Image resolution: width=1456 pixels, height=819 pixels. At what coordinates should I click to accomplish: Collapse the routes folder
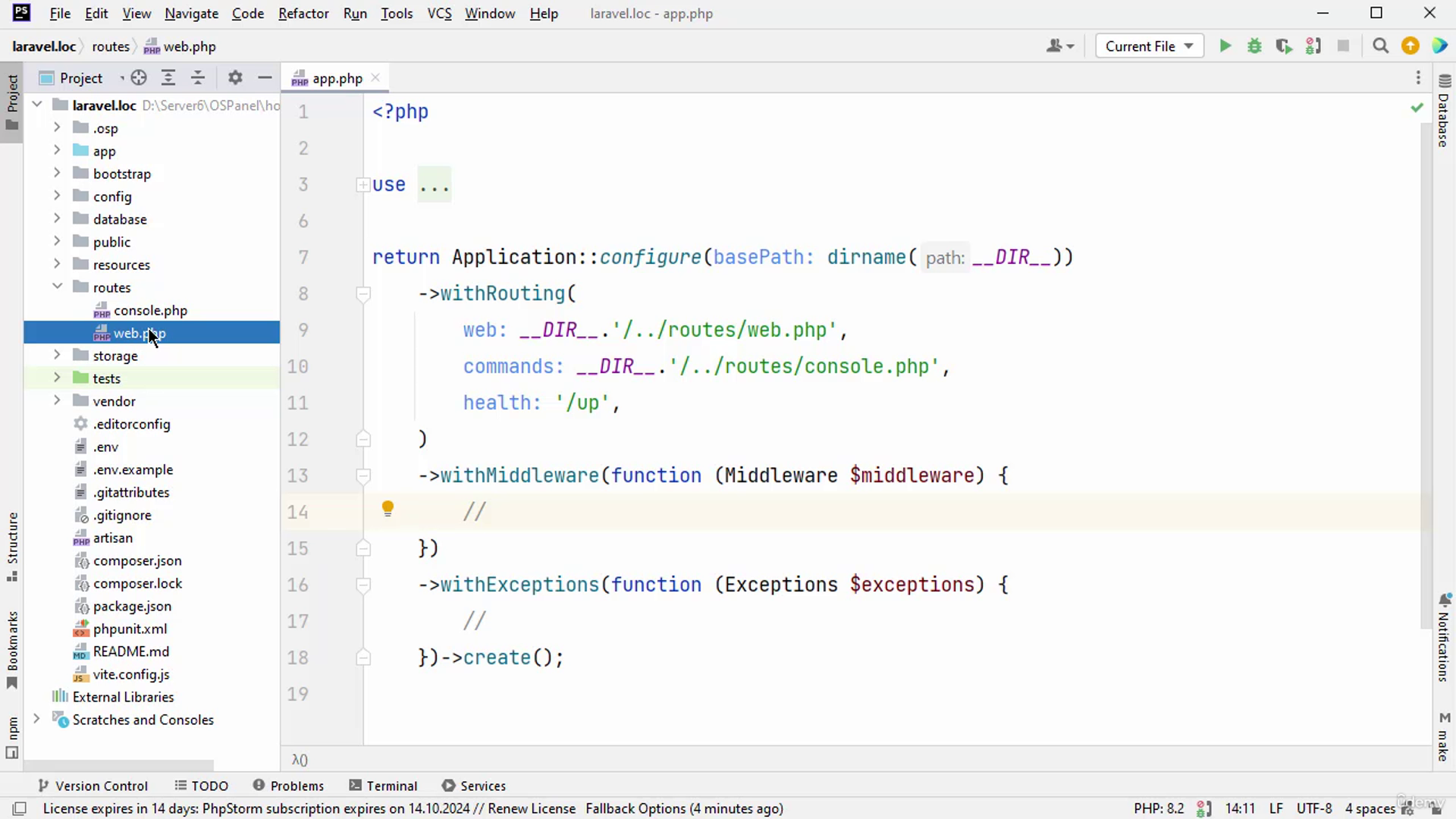(57, 287)
